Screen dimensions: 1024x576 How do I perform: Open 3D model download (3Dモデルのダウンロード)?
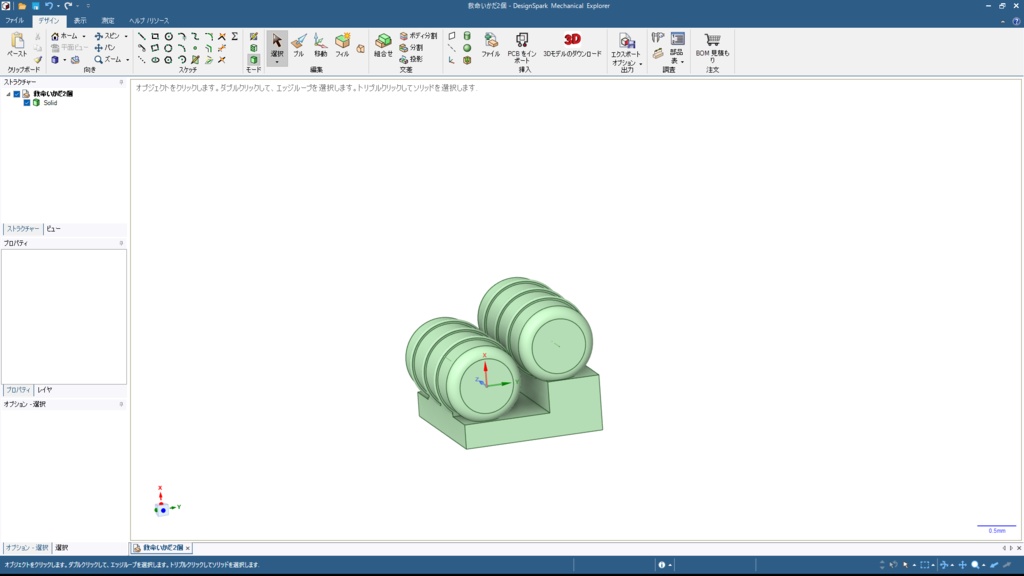572,45
